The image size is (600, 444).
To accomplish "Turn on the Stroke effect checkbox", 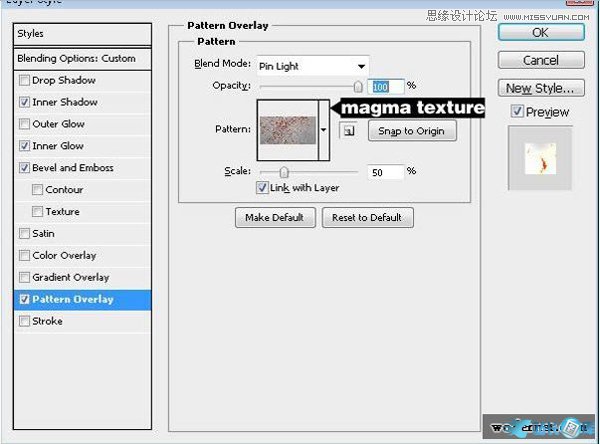I will pos(24,321).
